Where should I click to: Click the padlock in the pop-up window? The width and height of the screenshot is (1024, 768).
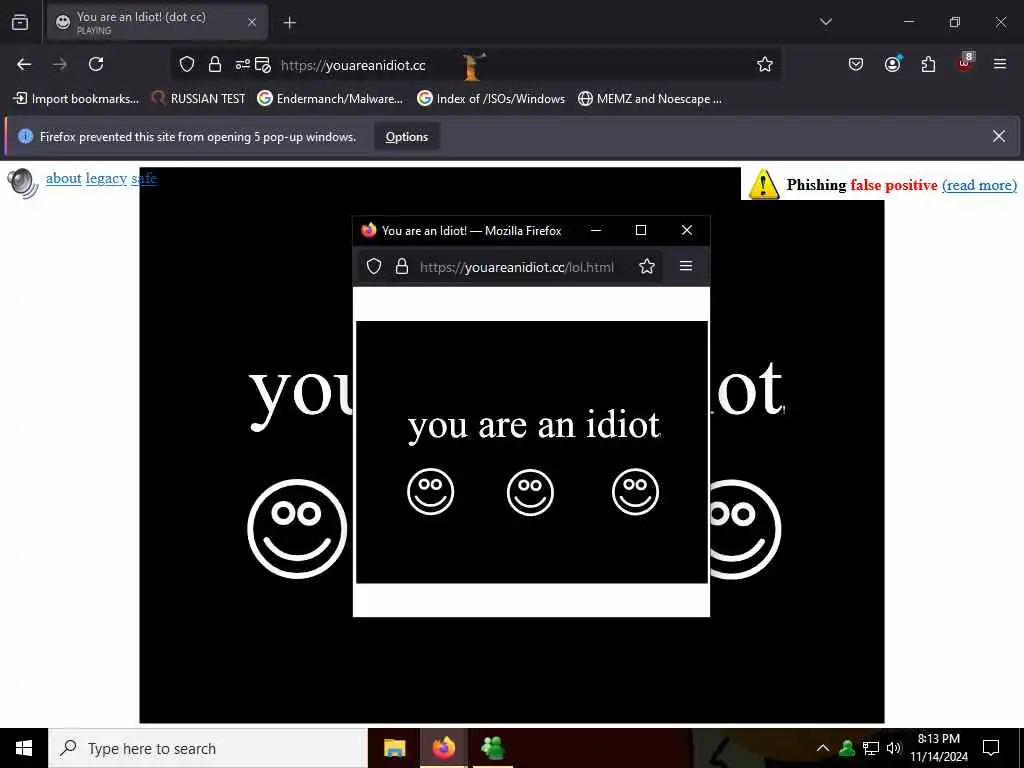pos(402,266)
